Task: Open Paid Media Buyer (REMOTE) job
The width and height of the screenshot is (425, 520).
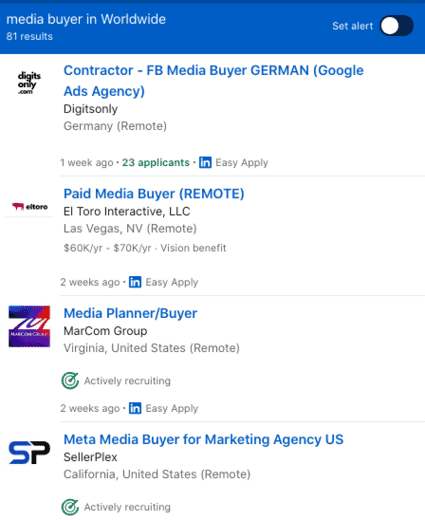Action: (x=154, y=194)
